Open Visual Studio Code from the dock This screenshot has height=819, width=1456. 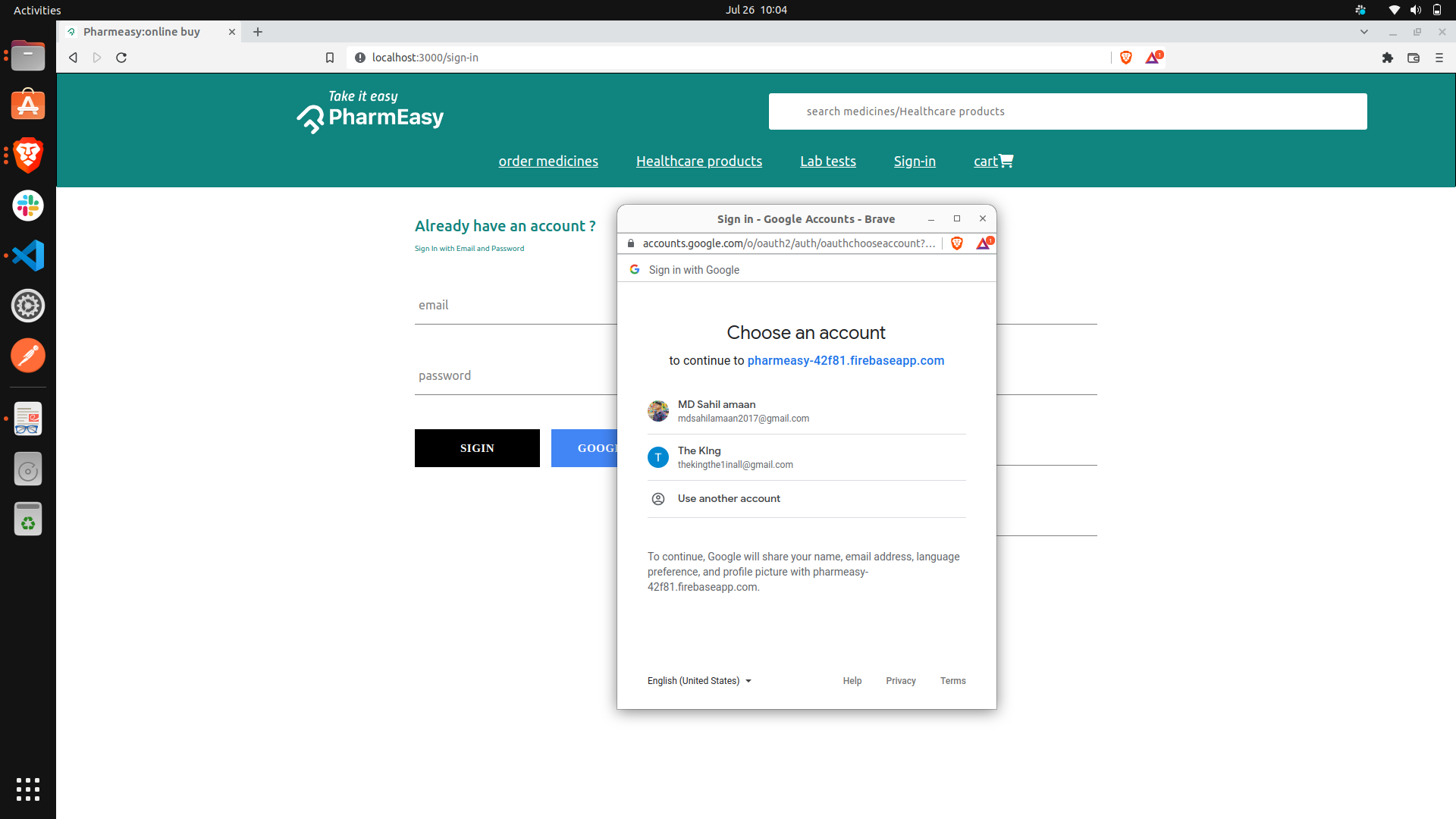click(x=28, y=256)
